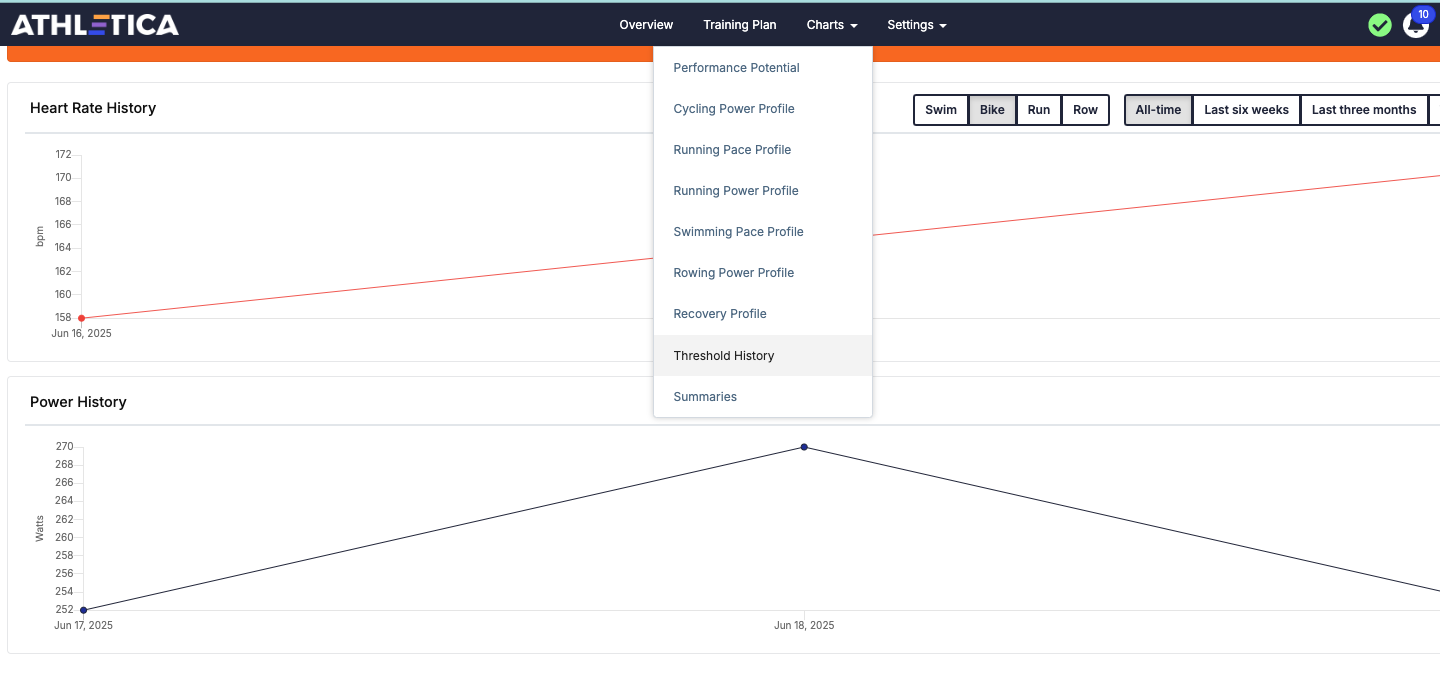The width and height of the screenshot is (1440, 676).
Task: Click the Power History title
Action: tap(78, 402)
